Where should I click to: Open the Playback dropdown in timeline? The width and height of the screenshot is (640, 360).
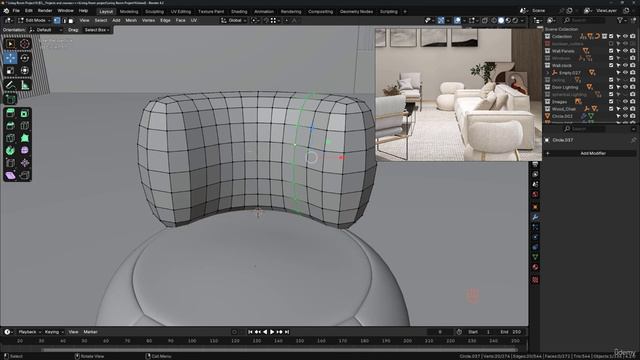pos(30,332)
